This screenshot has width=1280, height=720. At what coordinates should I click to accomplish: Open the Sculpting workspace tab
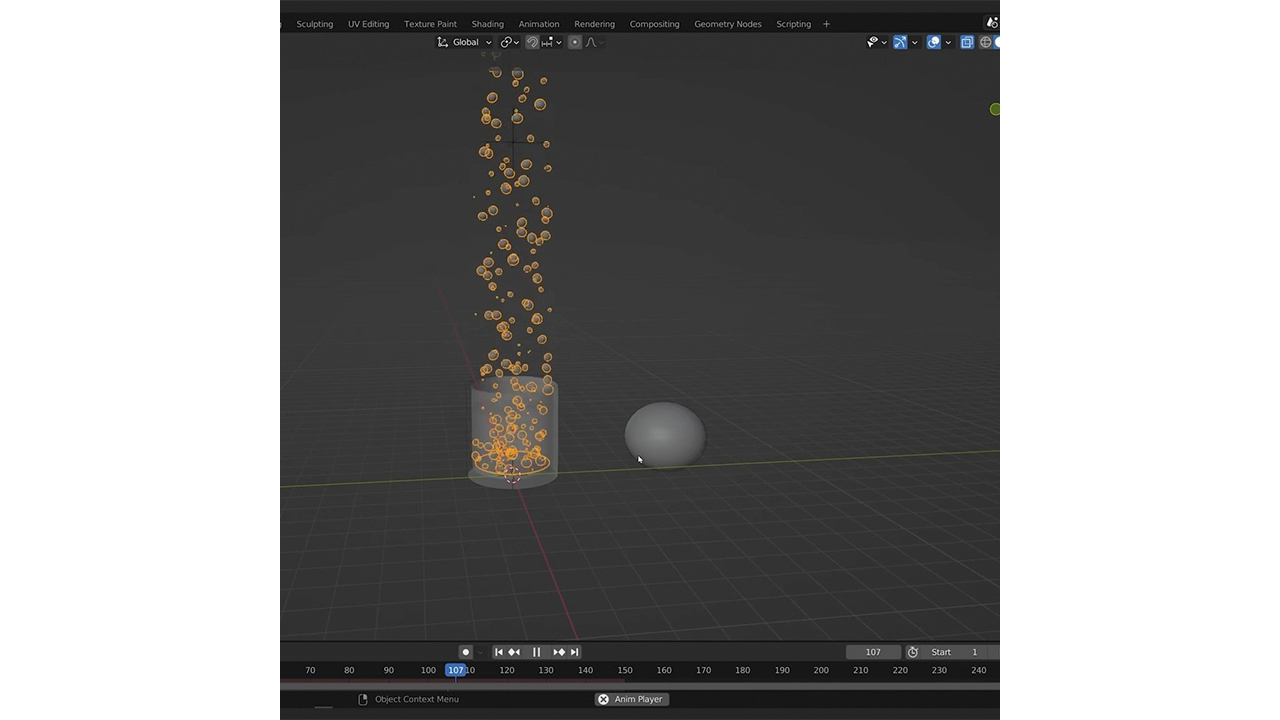point(315,24)
